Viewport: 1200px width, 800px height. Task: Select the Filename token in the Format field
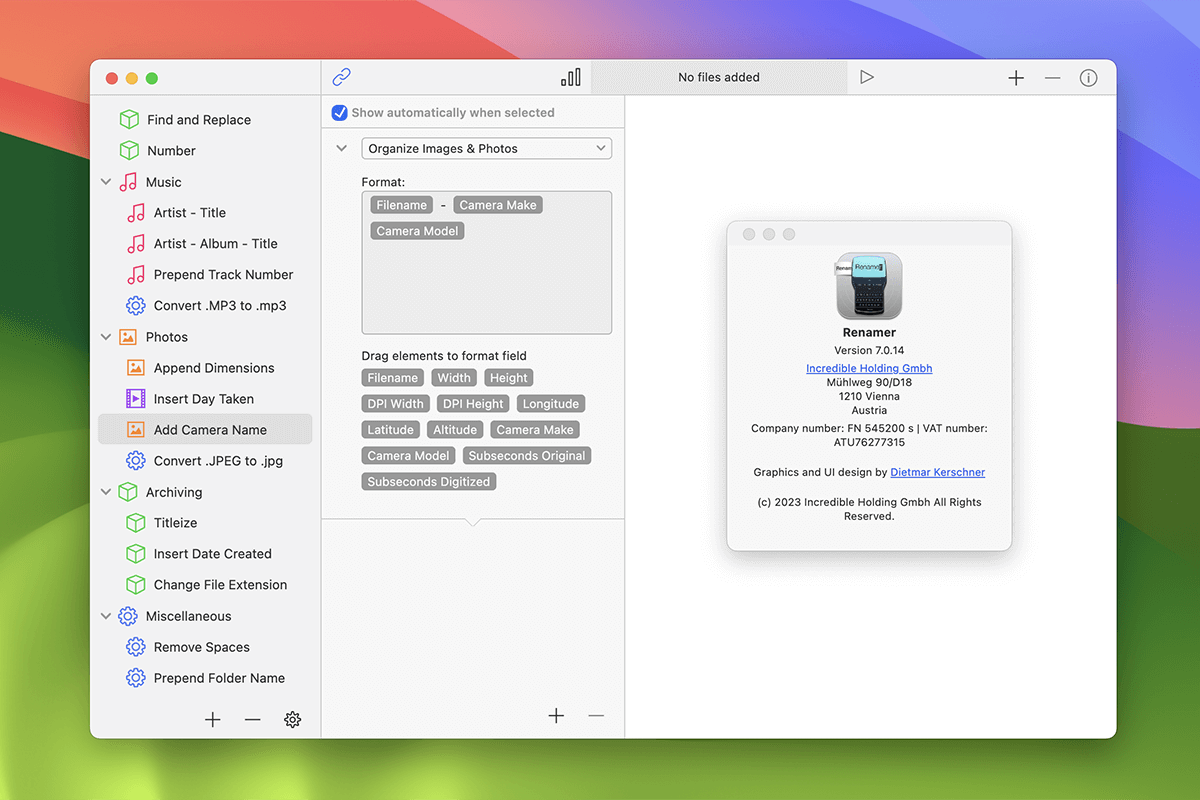(402, 205)
